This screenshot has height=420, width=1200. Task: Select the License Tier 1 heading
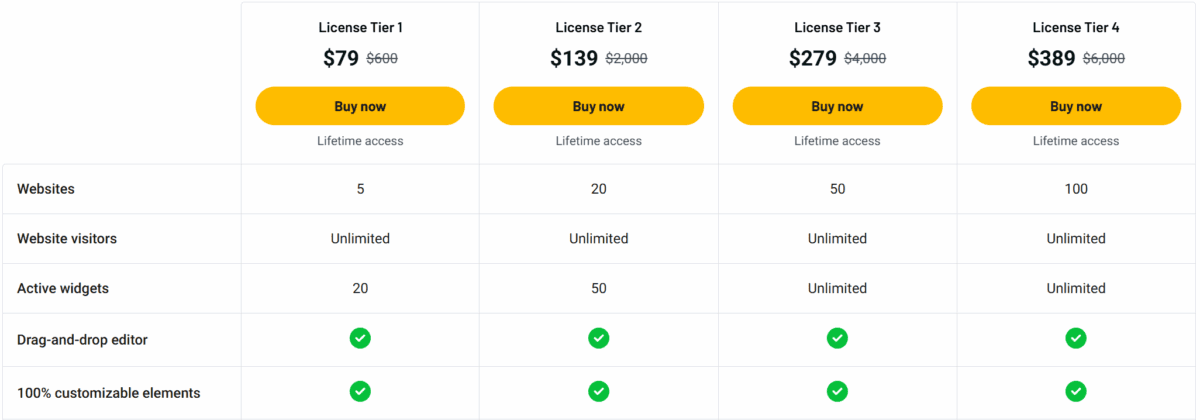pyautogui.click(x=360, y=27)
